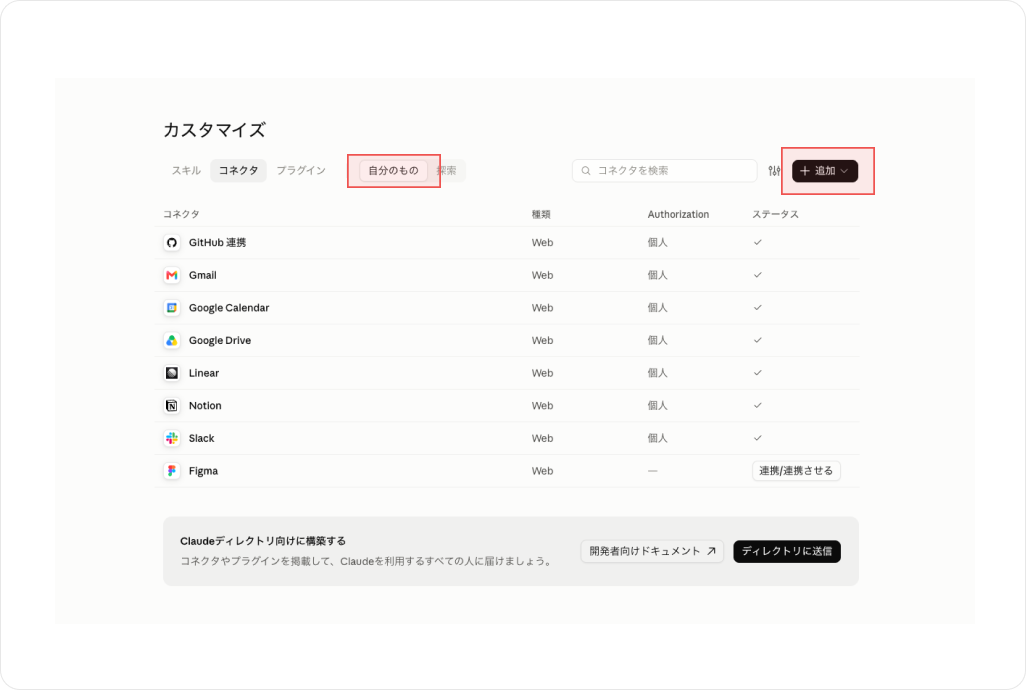Click the 種類 column header
Screen dimensions: 1026x690
pyautogui.click(x=541, y=215)
